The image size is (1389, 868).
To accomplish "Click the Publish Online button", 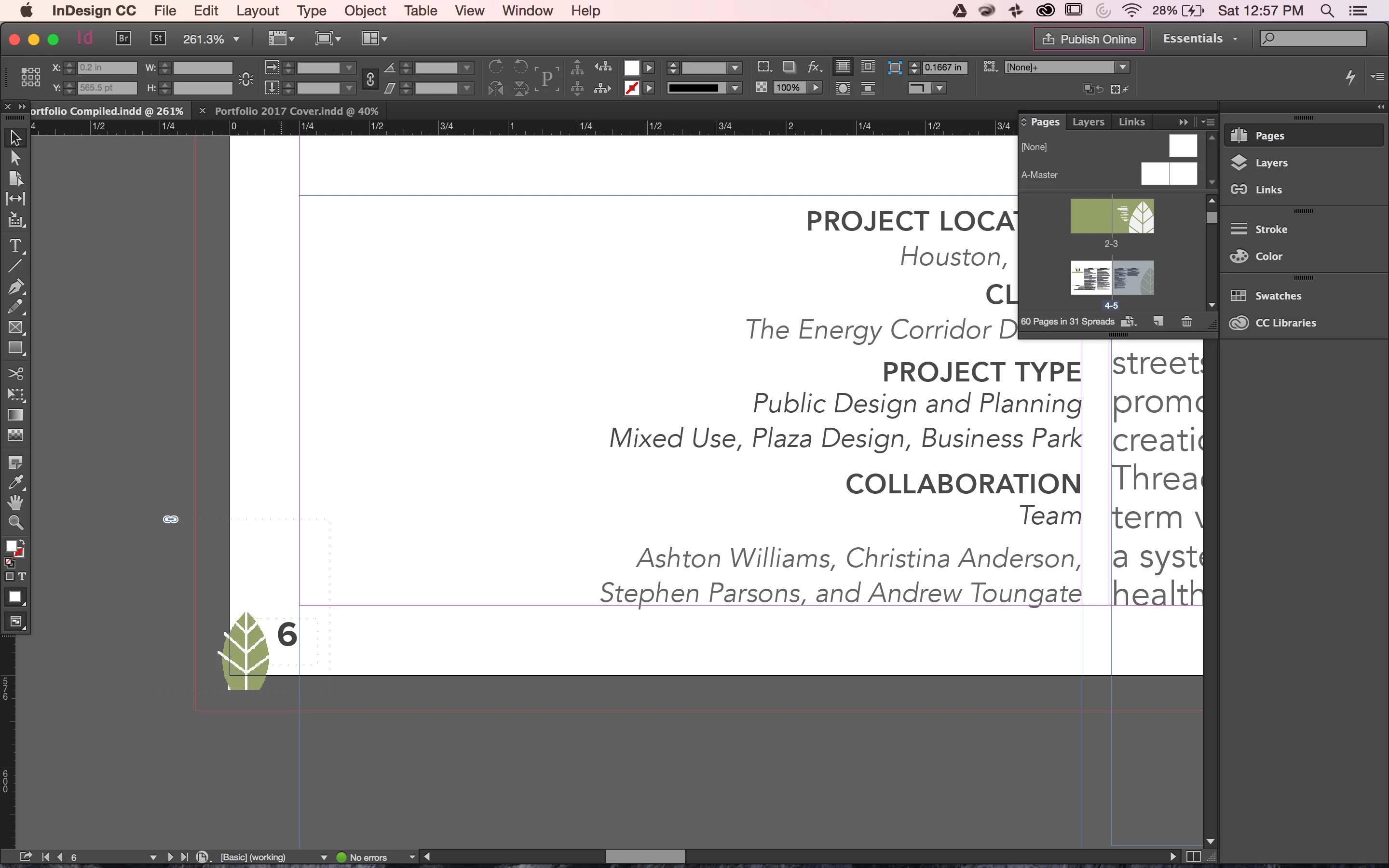I will (x=1089, y=39).
